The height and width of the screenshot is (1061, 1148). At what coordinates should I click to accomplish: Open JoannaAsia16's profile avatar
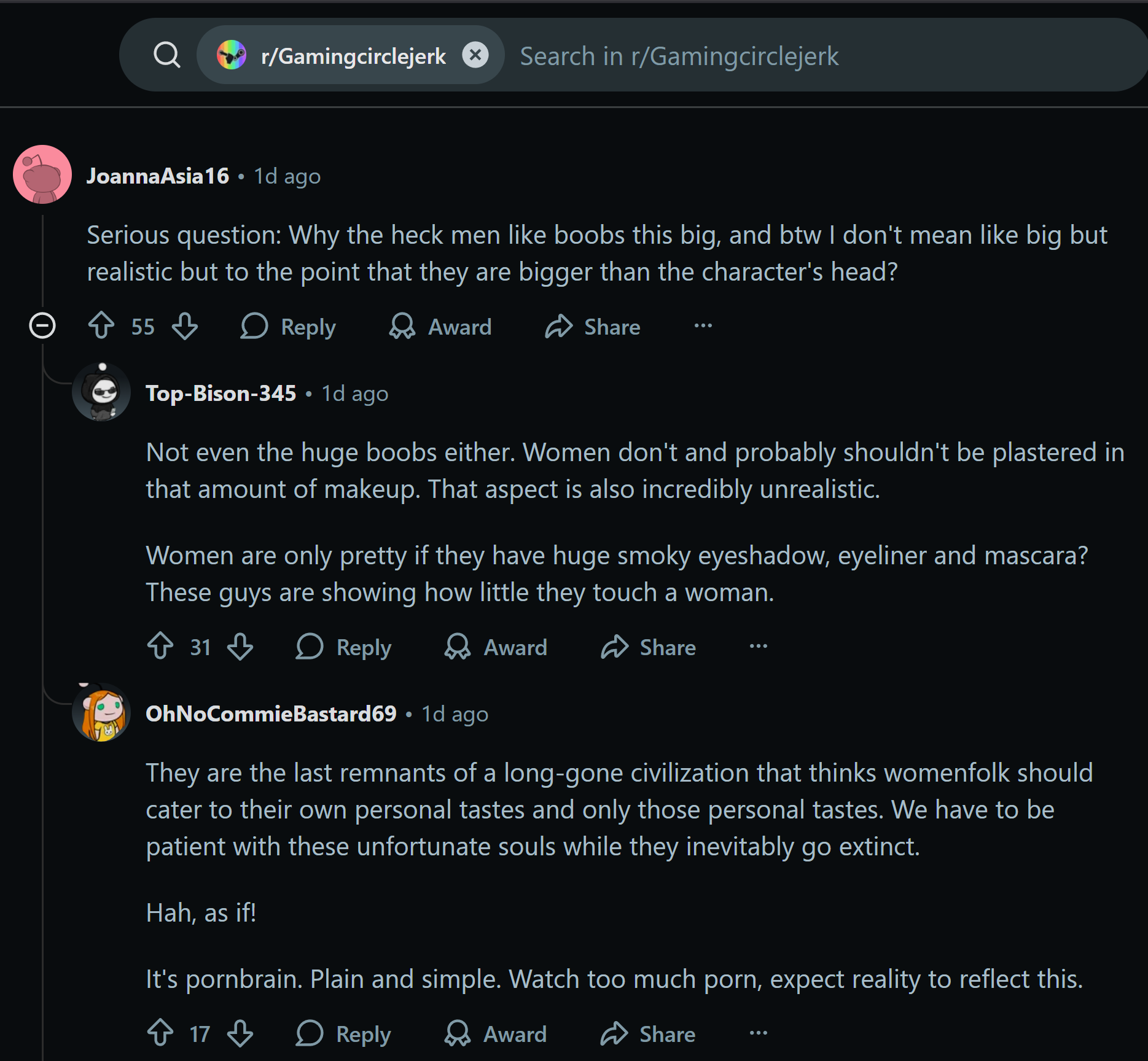(42, 175)
